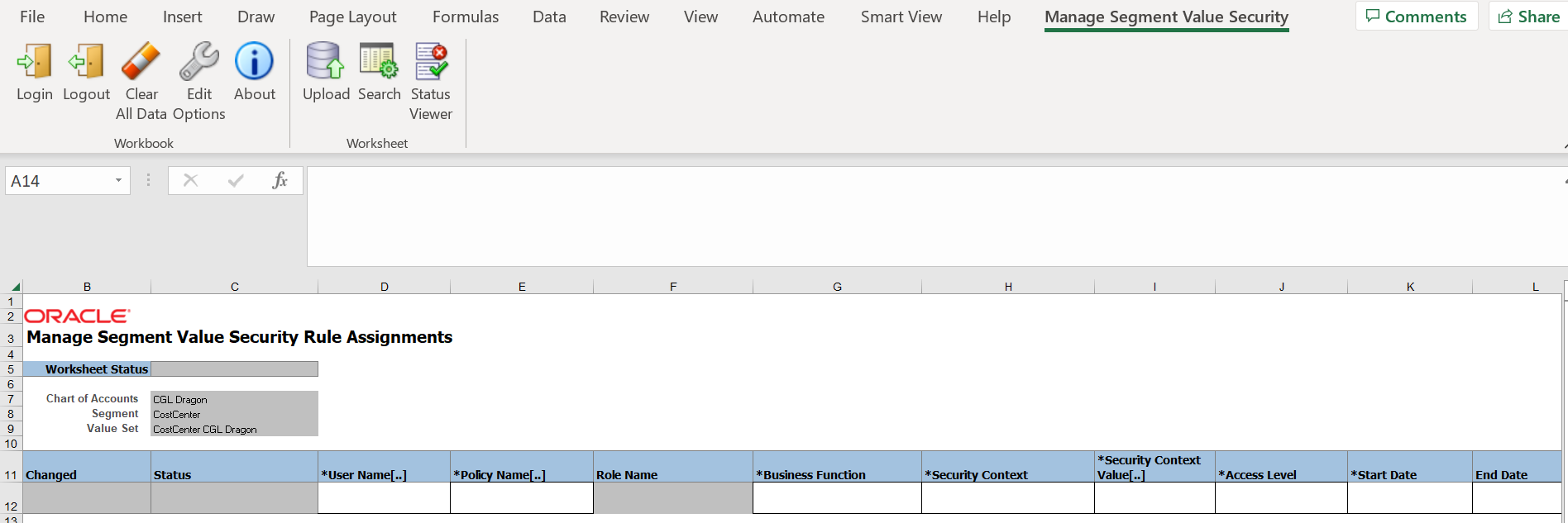
Task: Open the Smart View tab
Action: click(901, 17)
